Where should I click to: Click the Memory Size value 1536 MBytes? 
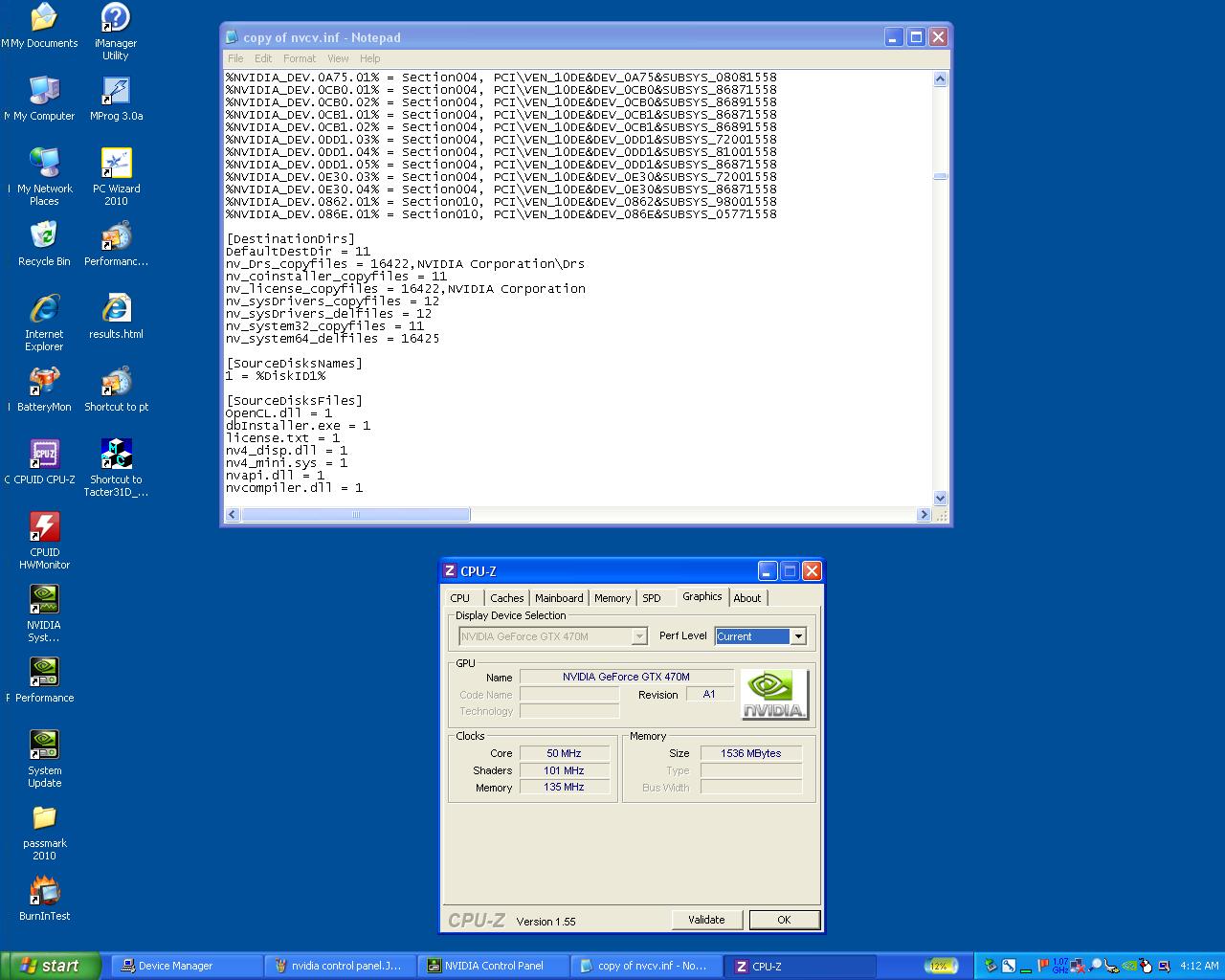point(751,753)
